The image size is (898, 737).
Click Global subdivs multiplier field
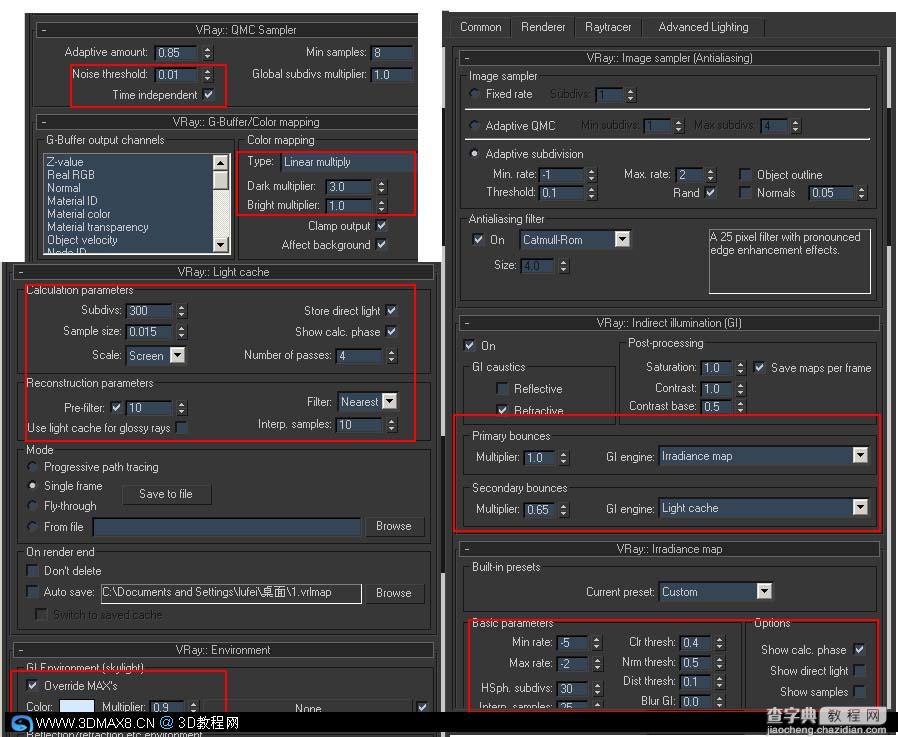click(x=392, y=74)
